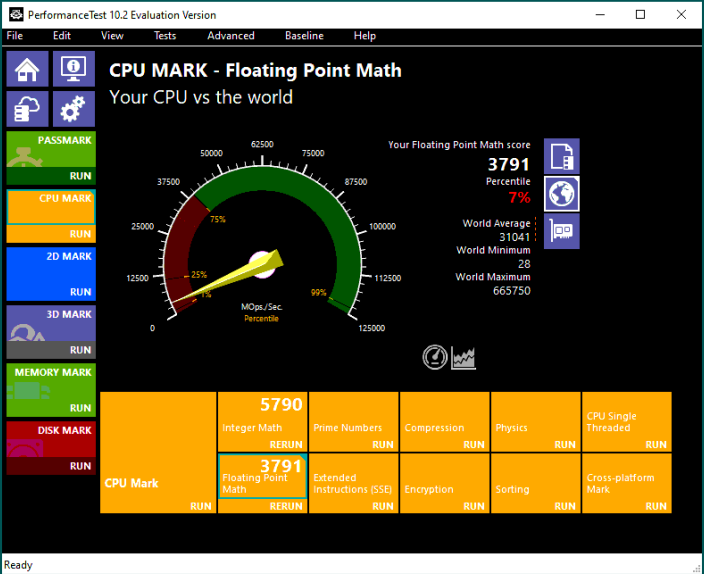Open the View menu
Image resolution: width=704 pixels, height=574 pixels.
(x=112, y=35)
